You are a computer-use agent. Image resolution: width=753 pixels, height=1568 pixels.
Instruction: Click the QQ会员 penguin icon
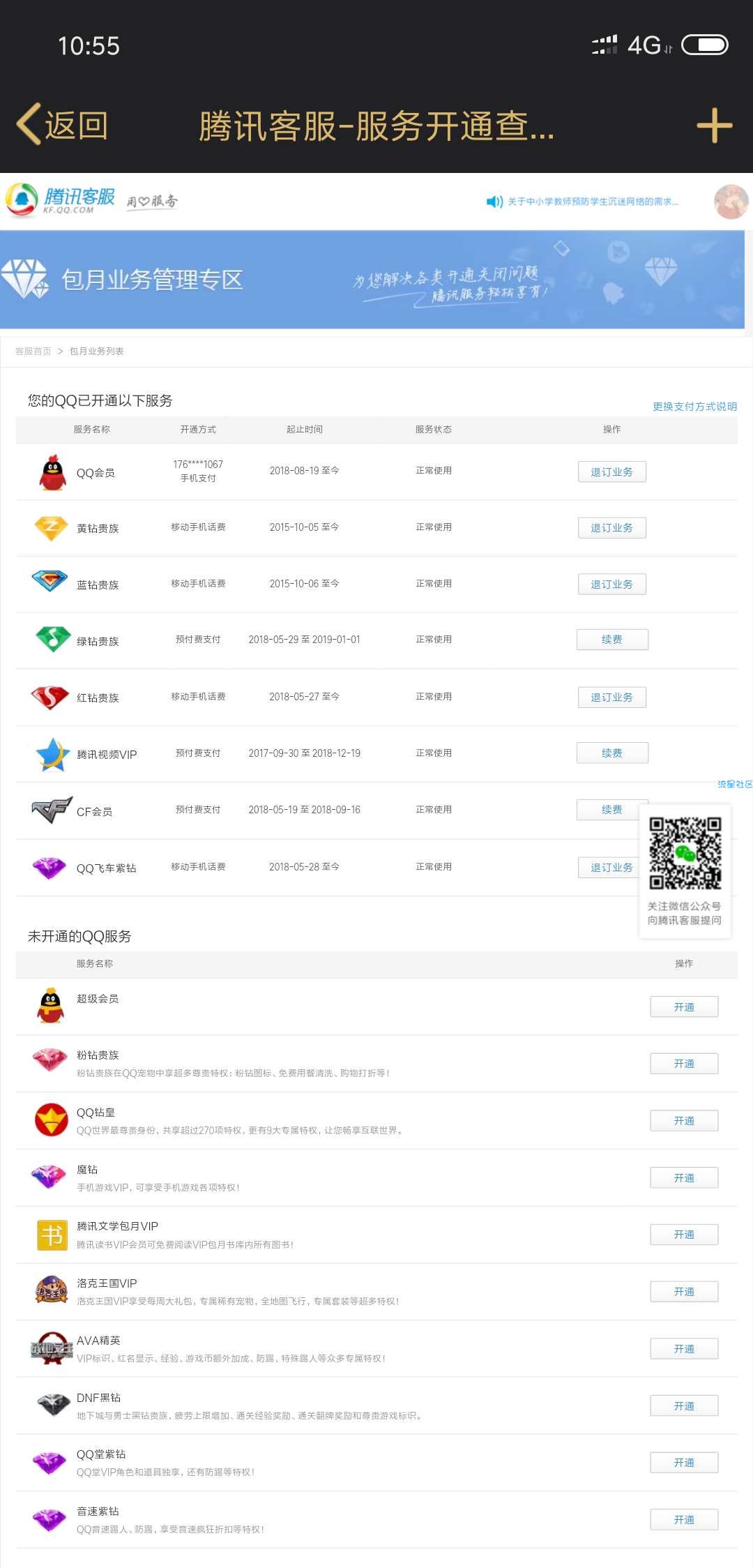52,472
